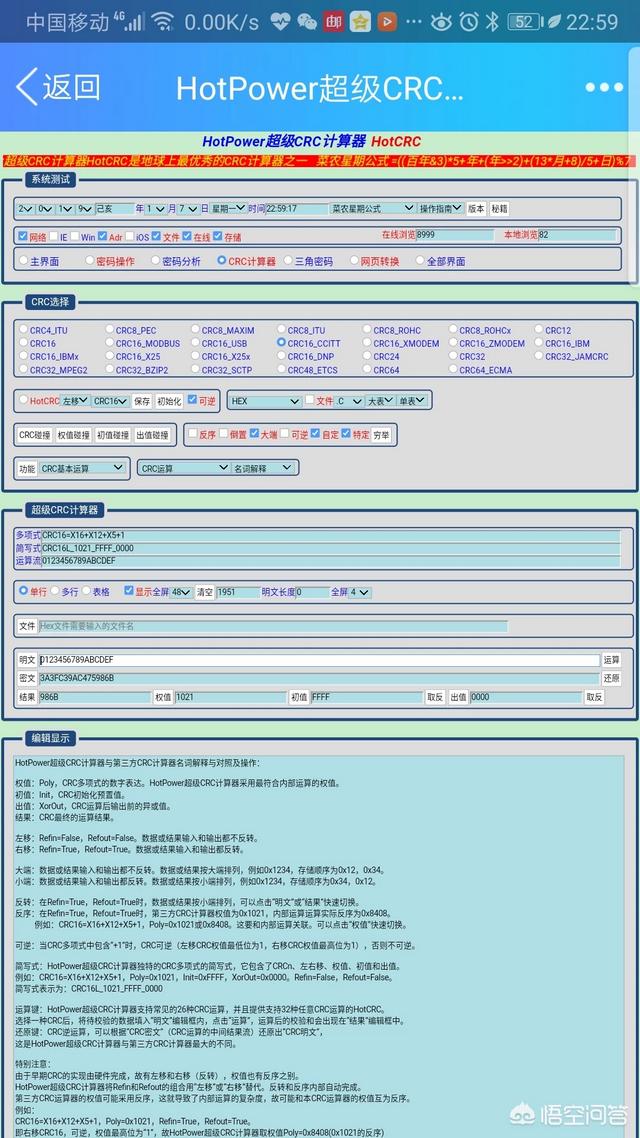Toggle the 存储 checkbox
This screenshot has width=640, height=1138.
218,236
